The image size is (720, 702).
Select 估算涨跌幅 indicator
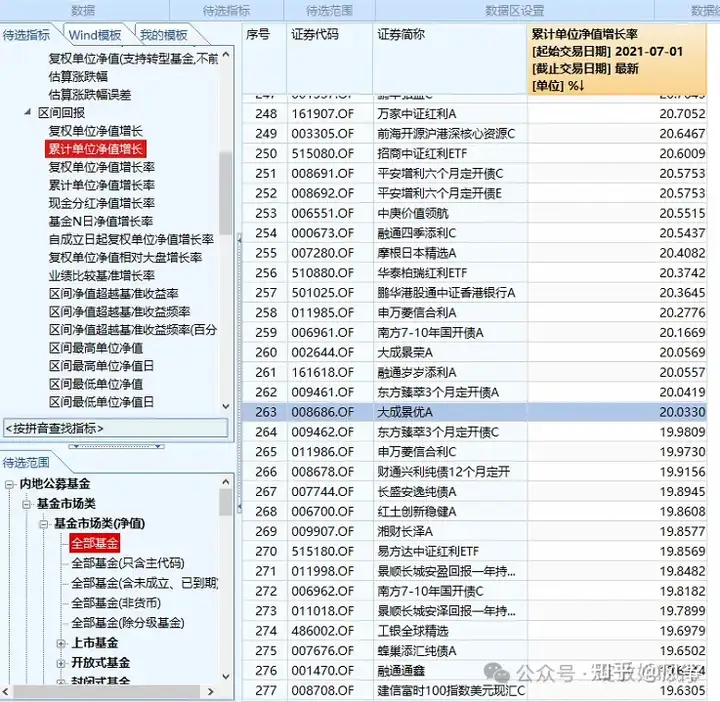pyautogui.click(x=78, y=76)
